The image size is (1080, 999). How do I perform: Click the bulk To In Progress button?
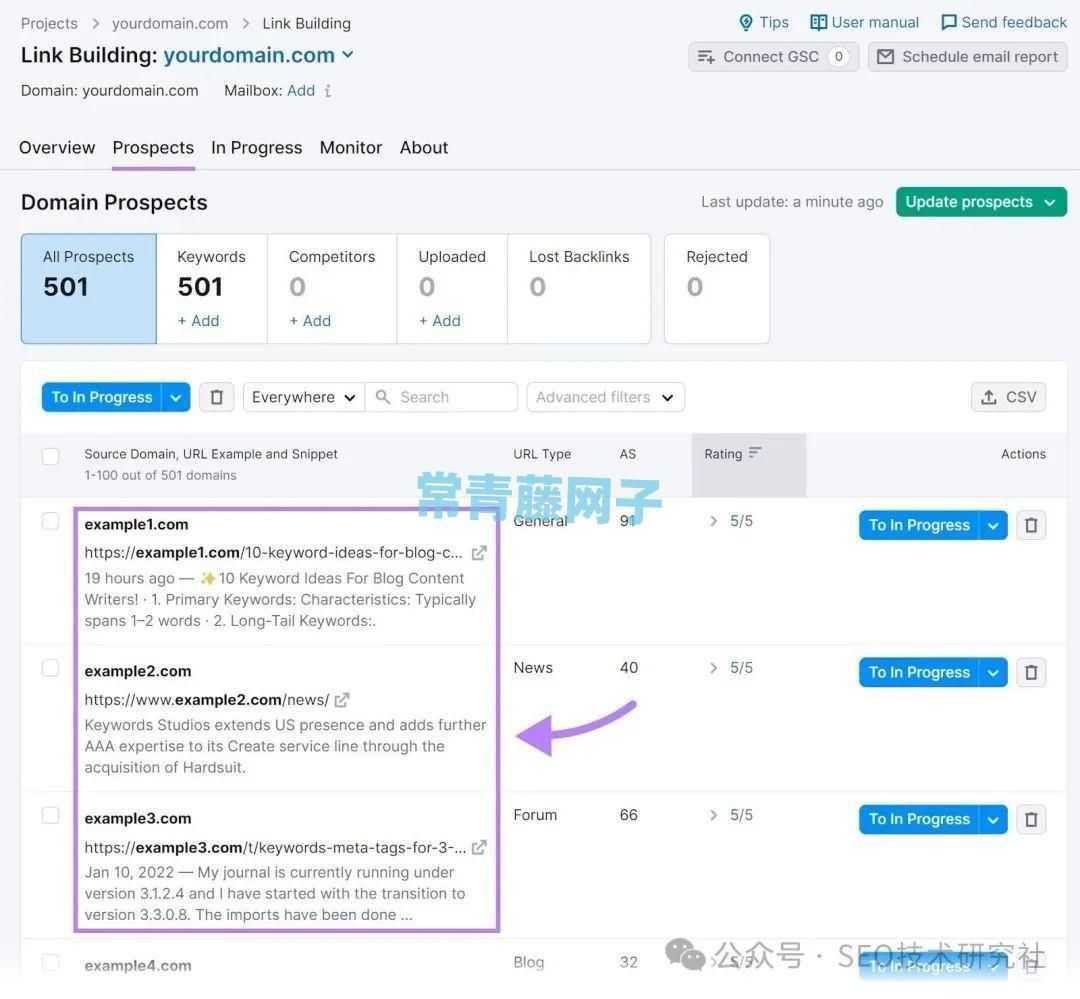(x=101, y=398)
